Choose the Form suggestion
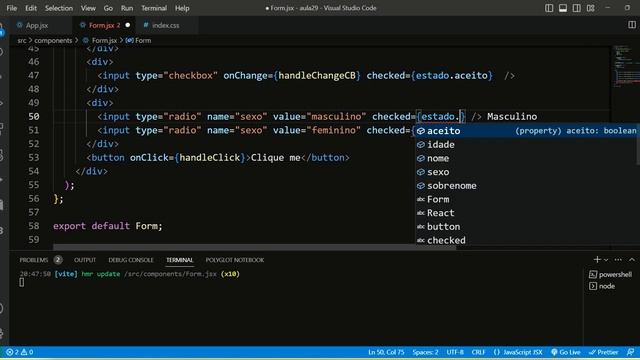This screenshot has height=360, width=640. [x=527, y=199]
